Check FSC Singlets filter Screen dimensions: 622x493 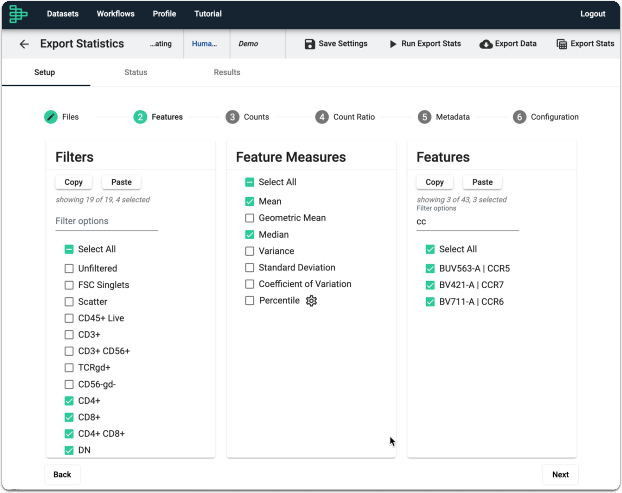(69, 285)
